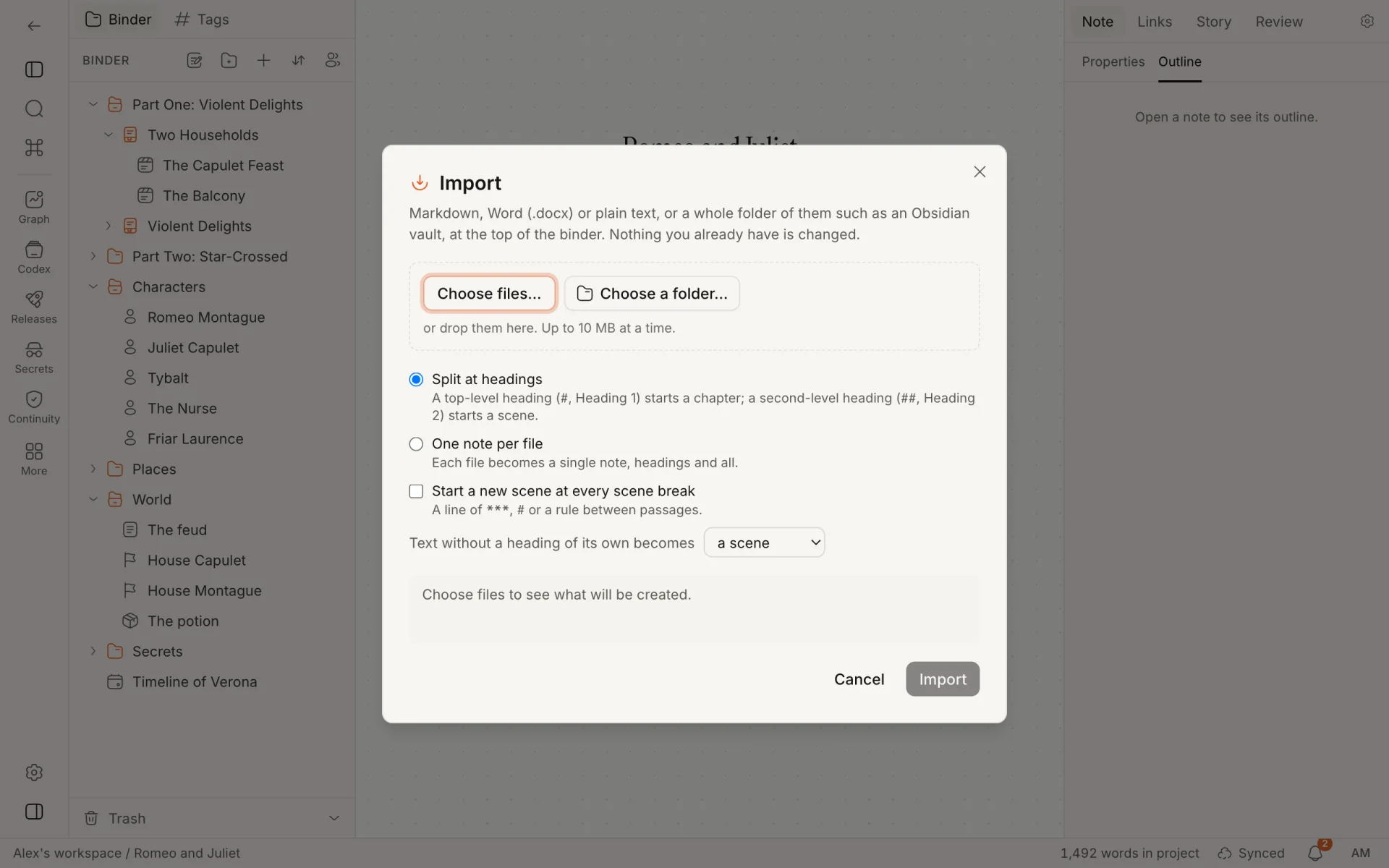Select the One note per file option
1389x868 pixels.
click(416, 444)
